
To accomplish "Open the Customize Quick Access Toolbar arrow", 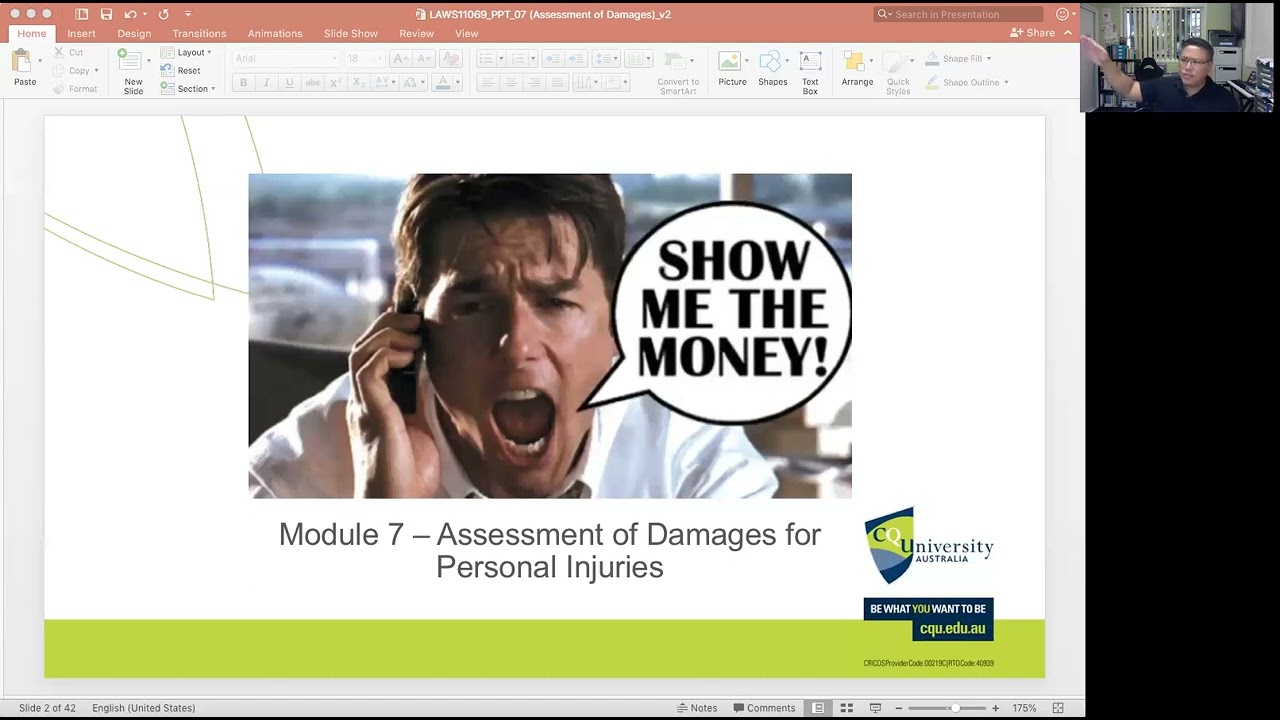I will (x=188, y=14).
